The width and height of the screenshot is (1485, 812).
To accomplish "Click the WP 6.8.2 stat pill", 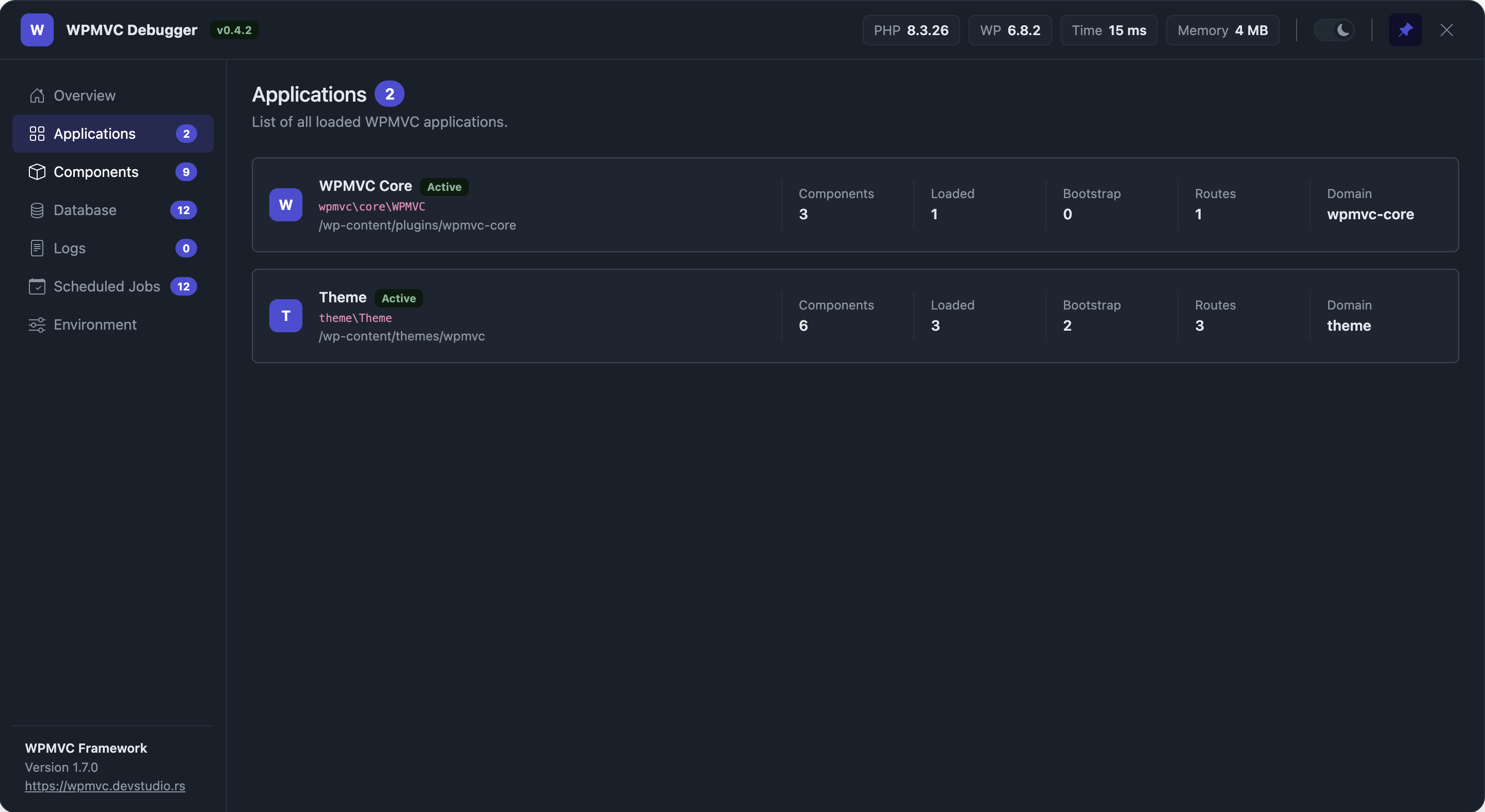I will pyautogui.click(x=1010, y=30).
